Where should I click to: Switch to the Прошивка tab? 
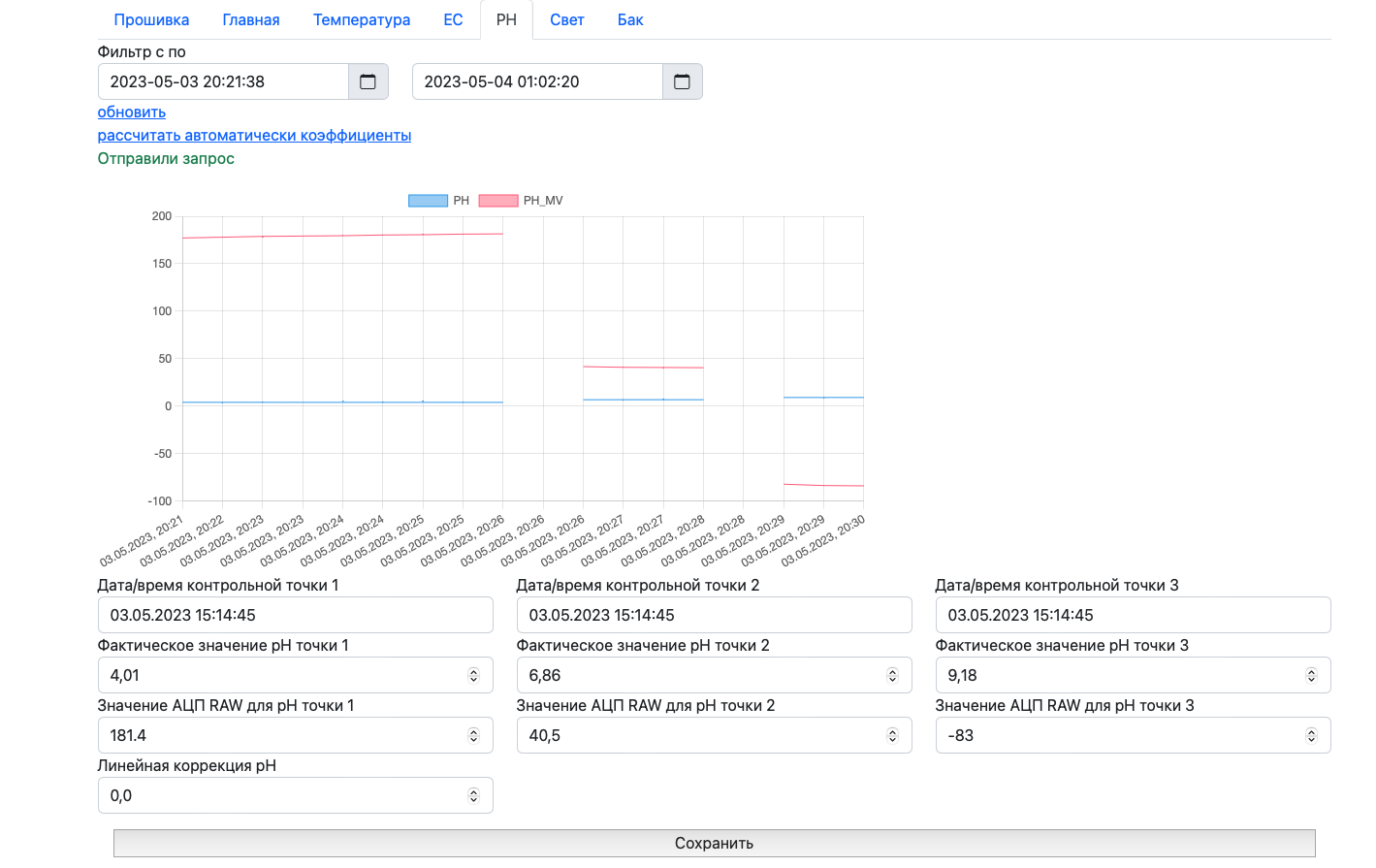click(151, 19)
